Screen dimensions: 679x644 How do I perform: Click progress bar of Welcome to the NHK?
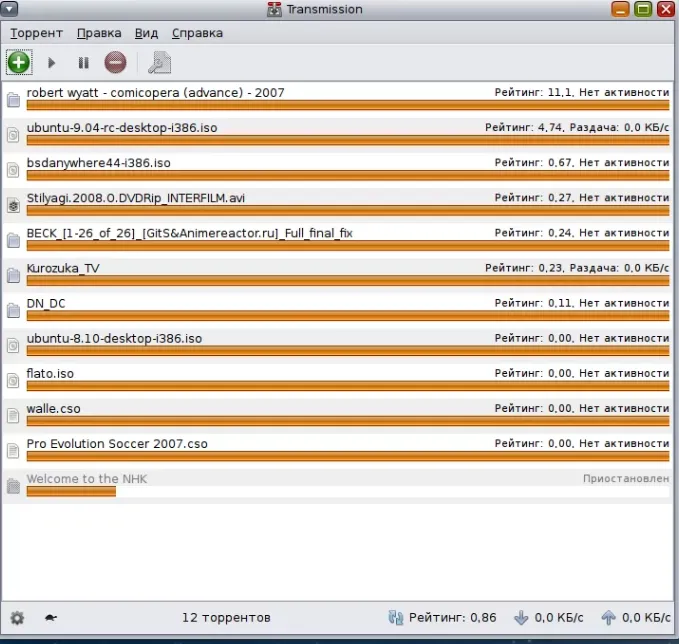click(x=348, y=492)
